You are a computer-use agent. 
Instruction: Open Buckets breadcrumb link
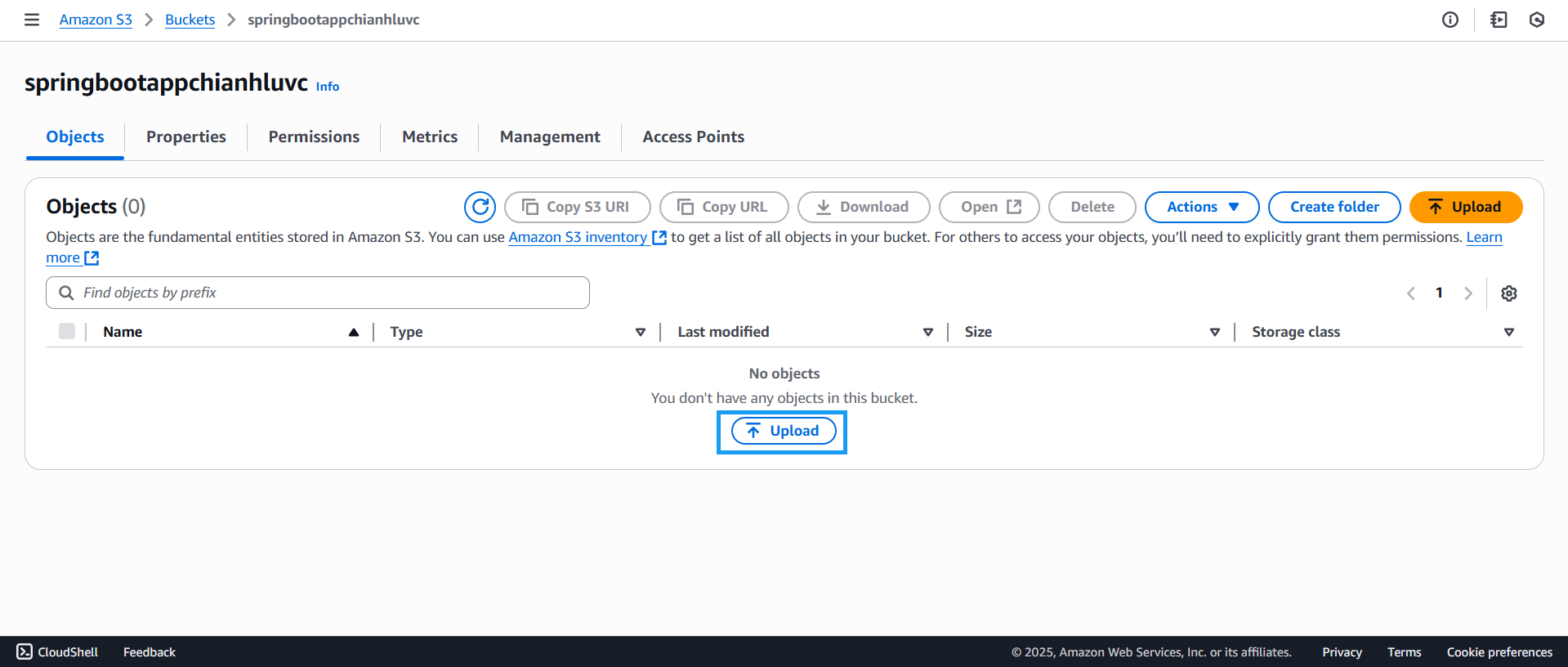190,20
